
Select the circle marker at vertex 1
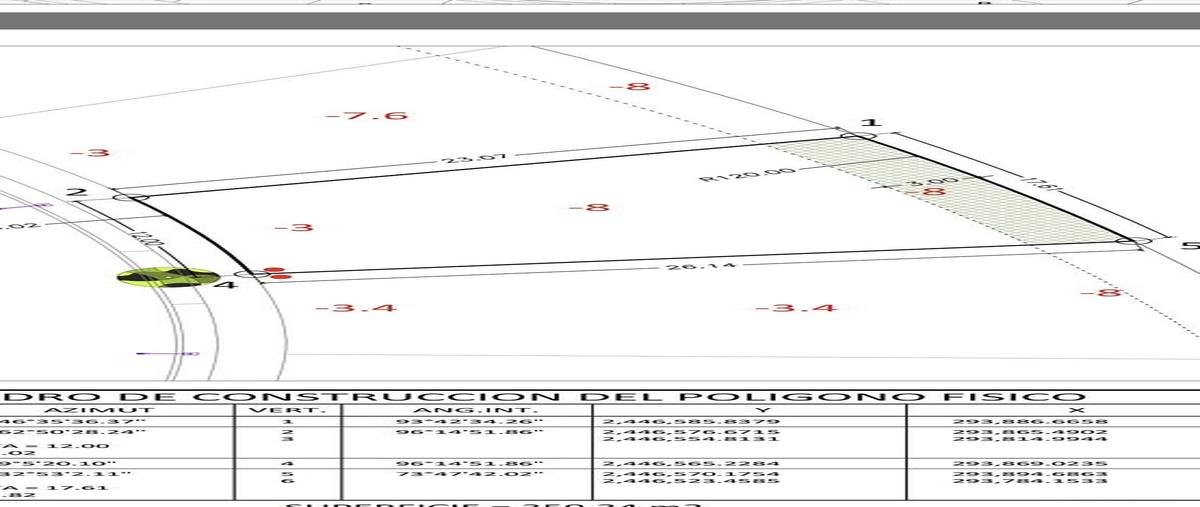pyautogui.click(x=857, y=135)
